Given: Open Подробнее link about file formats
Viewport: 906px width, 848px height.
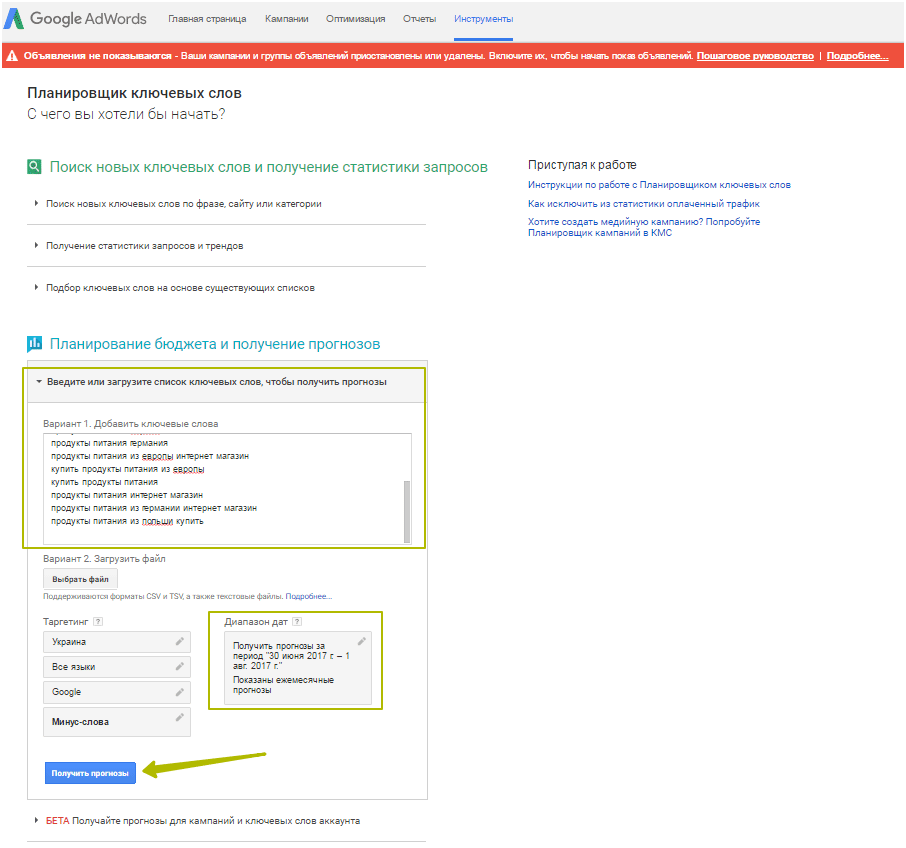Looking at the screenshot, I should point(309,596).
